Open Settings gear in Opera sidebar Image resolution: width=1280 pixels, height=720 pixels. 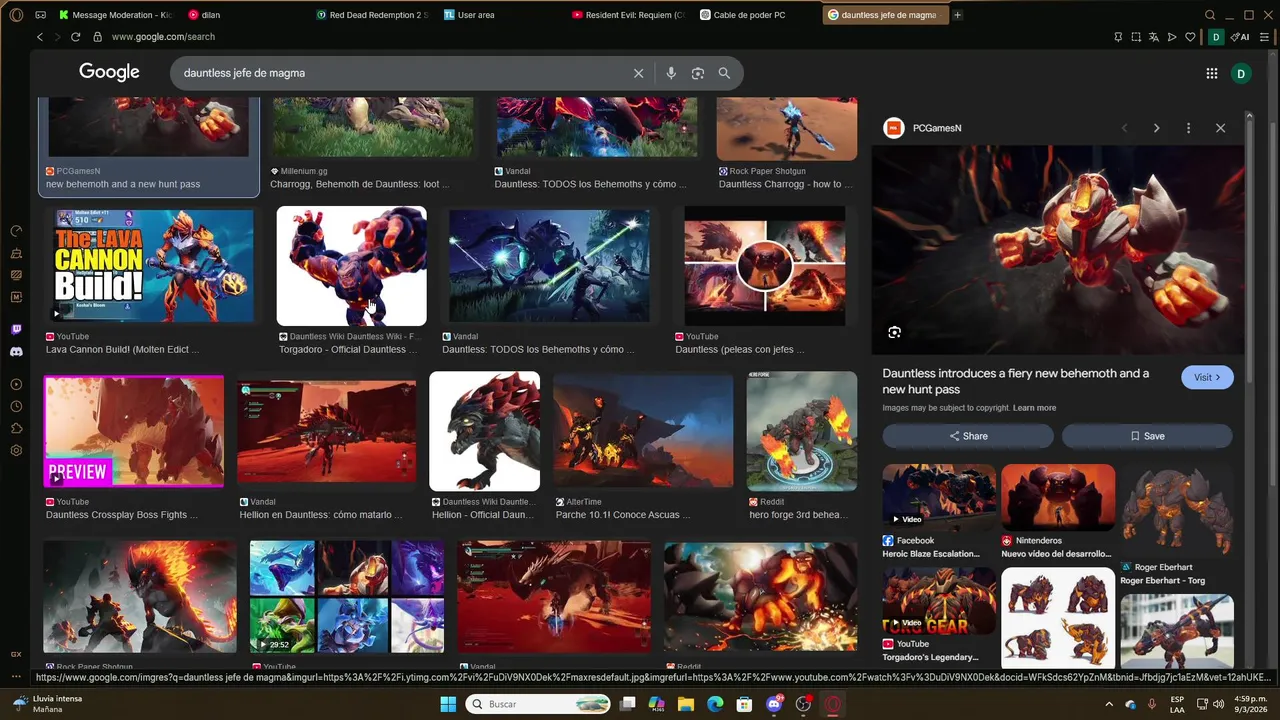(x=16, y=450)
